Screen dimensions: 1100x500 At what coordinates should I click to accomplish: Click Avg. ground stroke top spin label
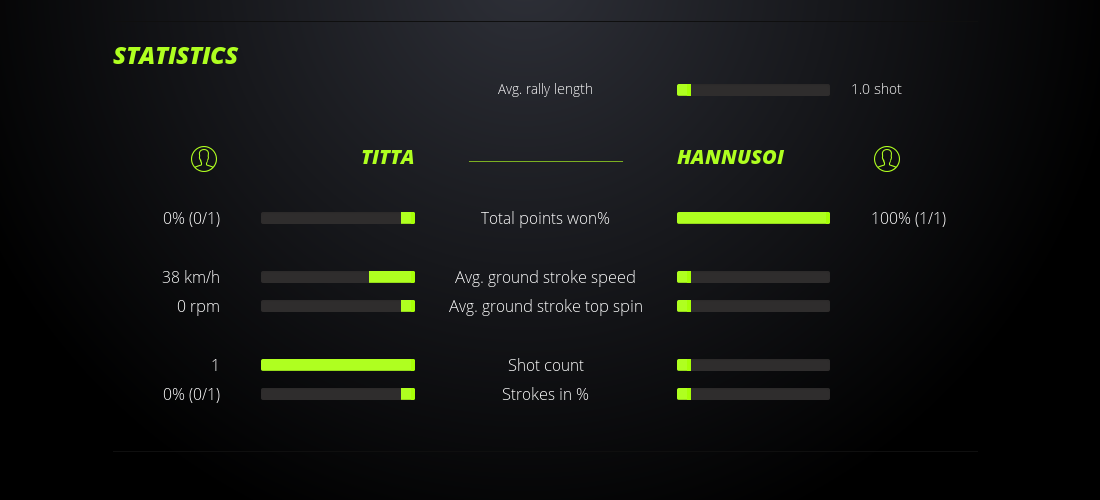tap(545, 306)
